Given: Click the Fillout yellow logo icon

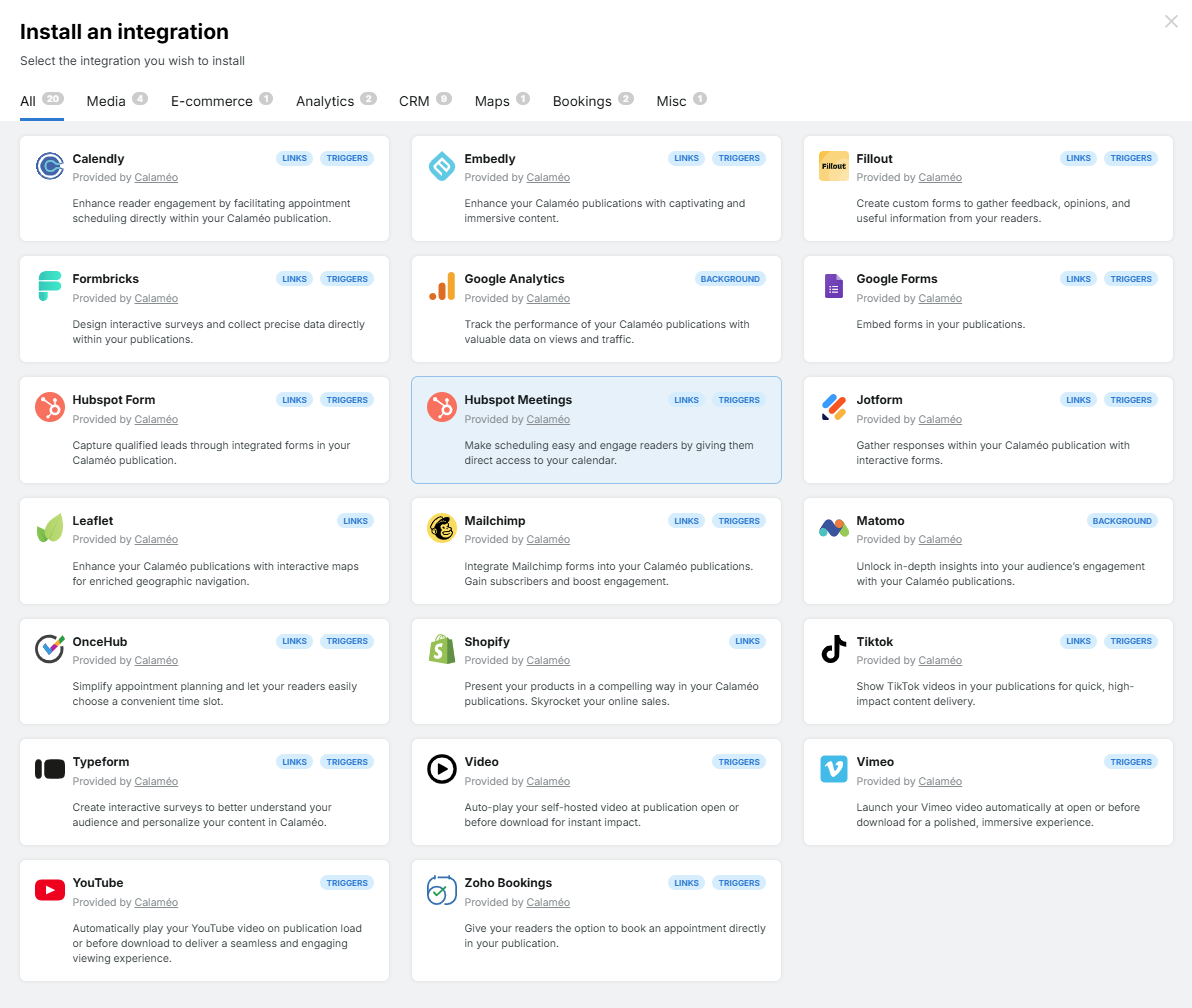Looking at the screenshot, I should (x=833, y=166).
